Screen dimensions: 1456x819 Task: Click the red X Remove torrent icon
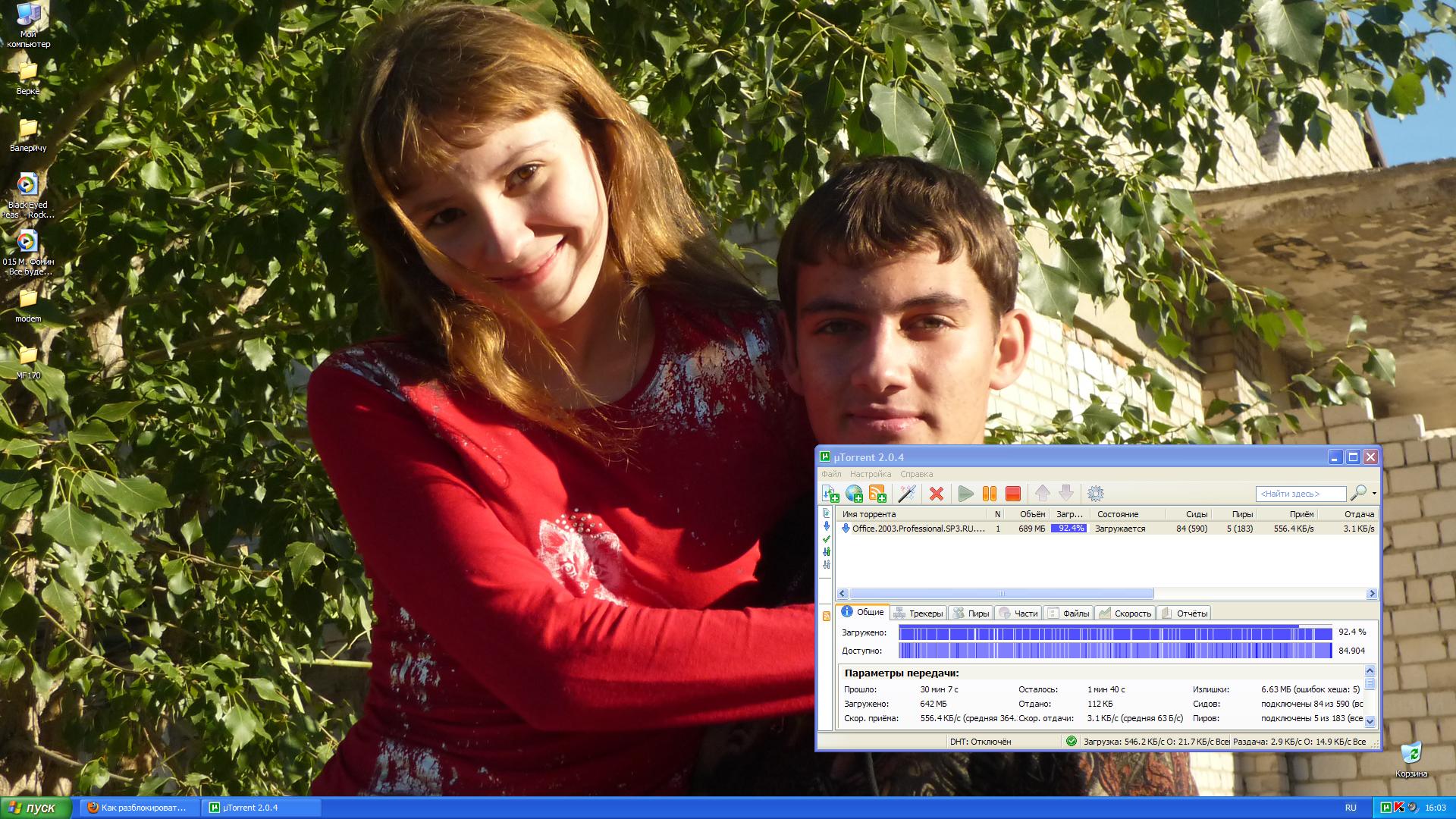937,494
